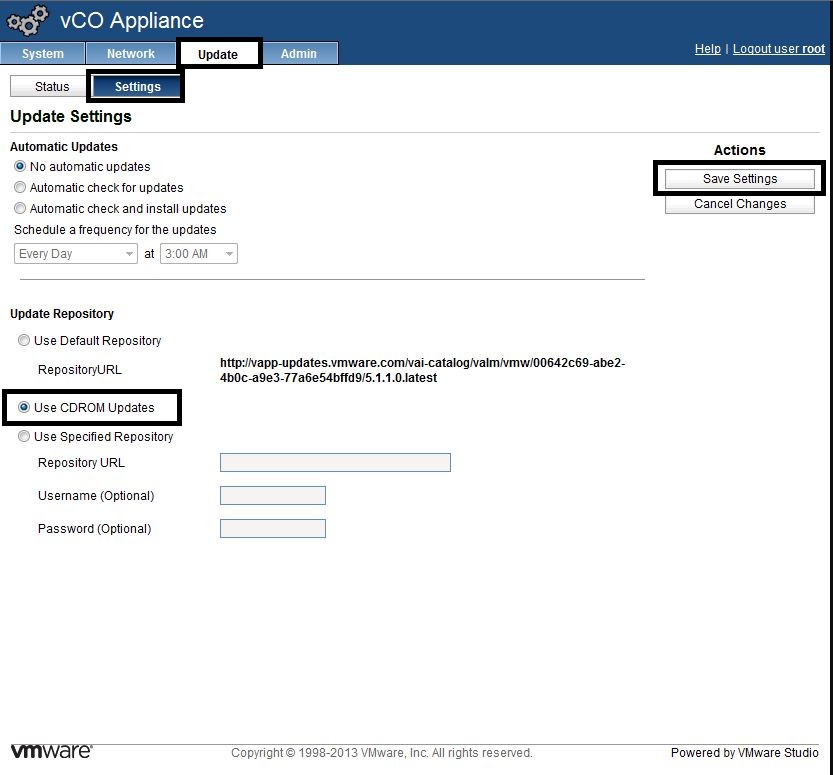Select No automatic updates radio button
The image size is (833, 775).
pos(20,167)
